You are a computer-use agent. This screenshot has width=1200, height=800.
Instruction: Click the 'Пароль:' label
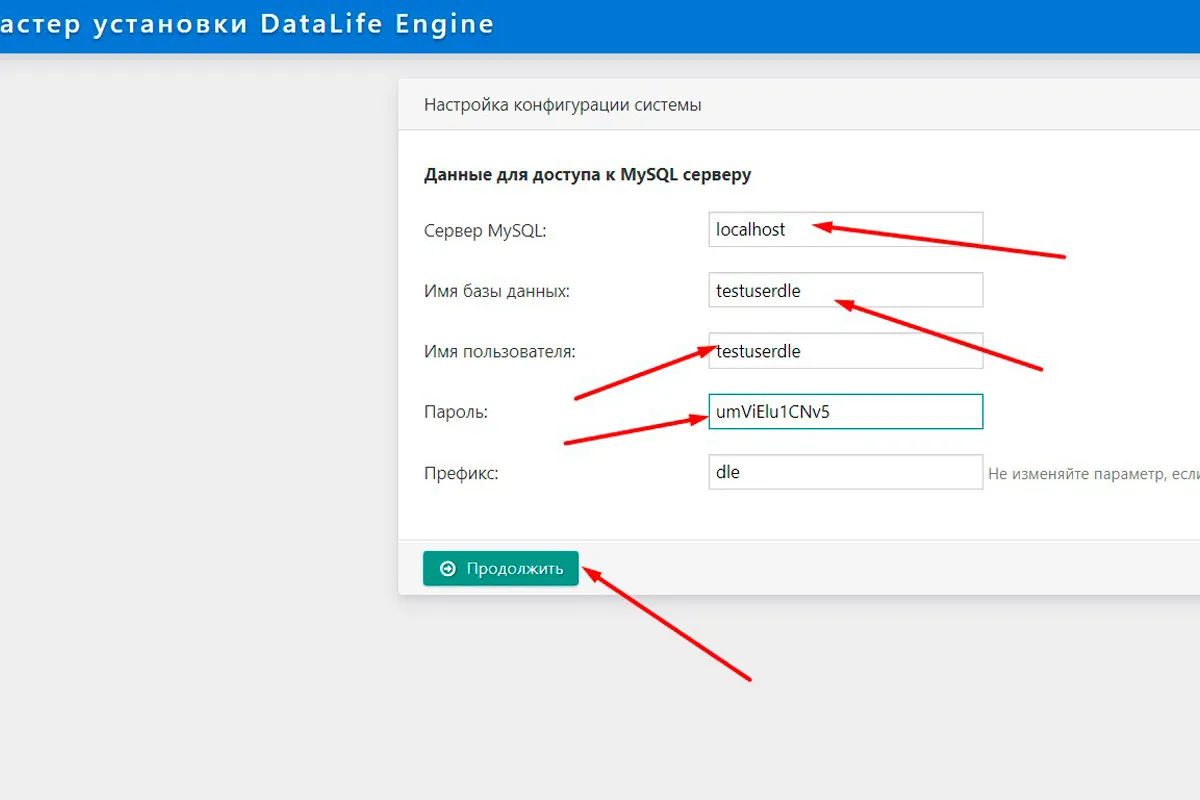tap(456, 412)
